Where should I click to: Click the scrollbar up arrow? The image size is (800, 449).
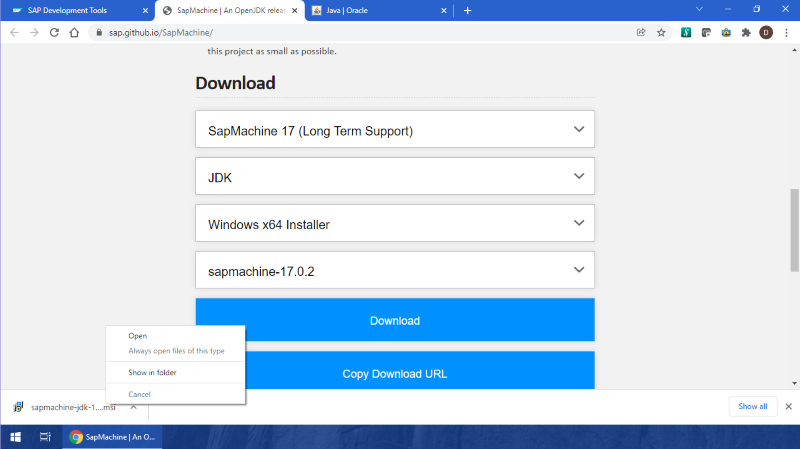(794, 50)
